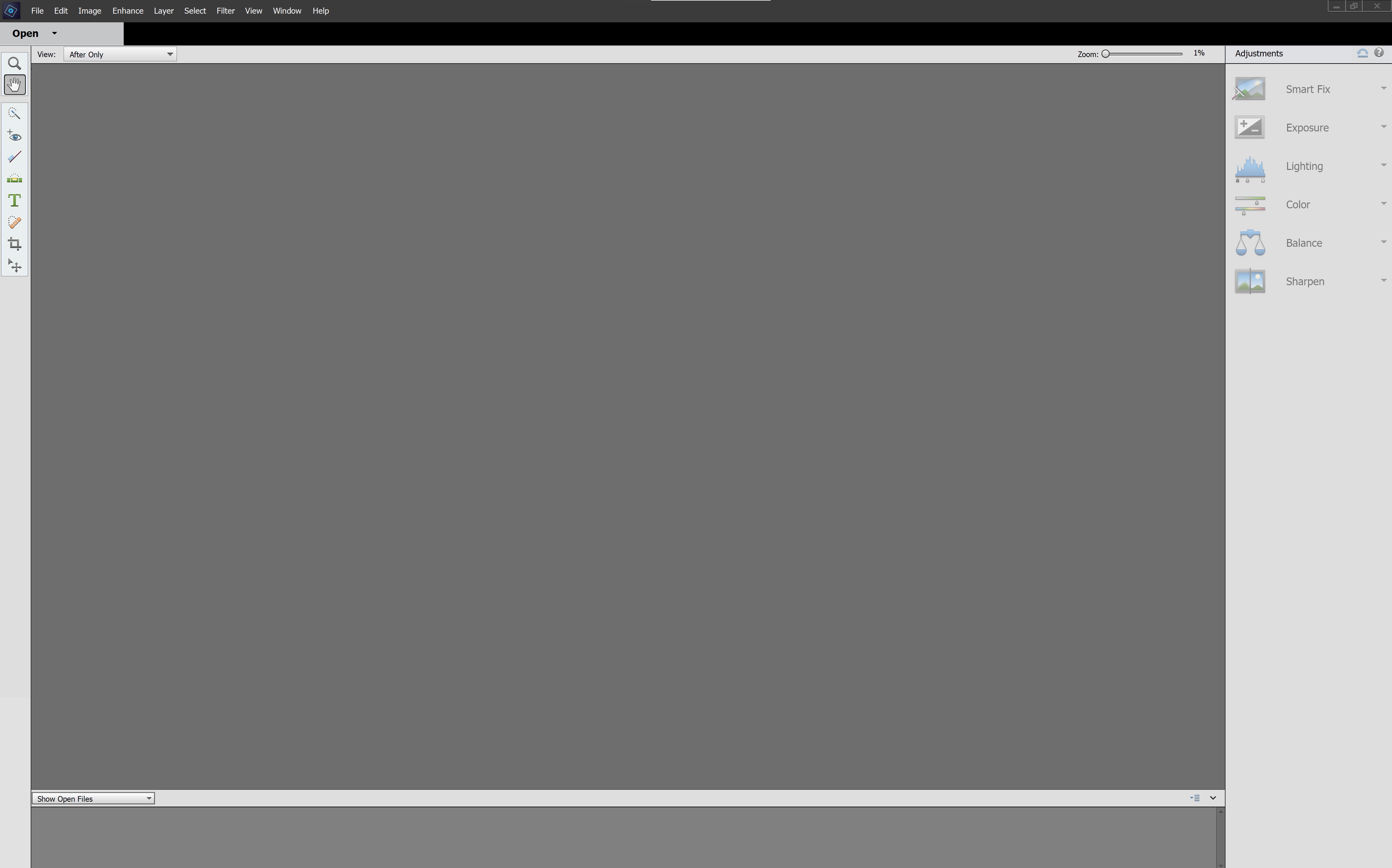Click the Adjustments reset icon
1392x868 pixels.
1362,53
